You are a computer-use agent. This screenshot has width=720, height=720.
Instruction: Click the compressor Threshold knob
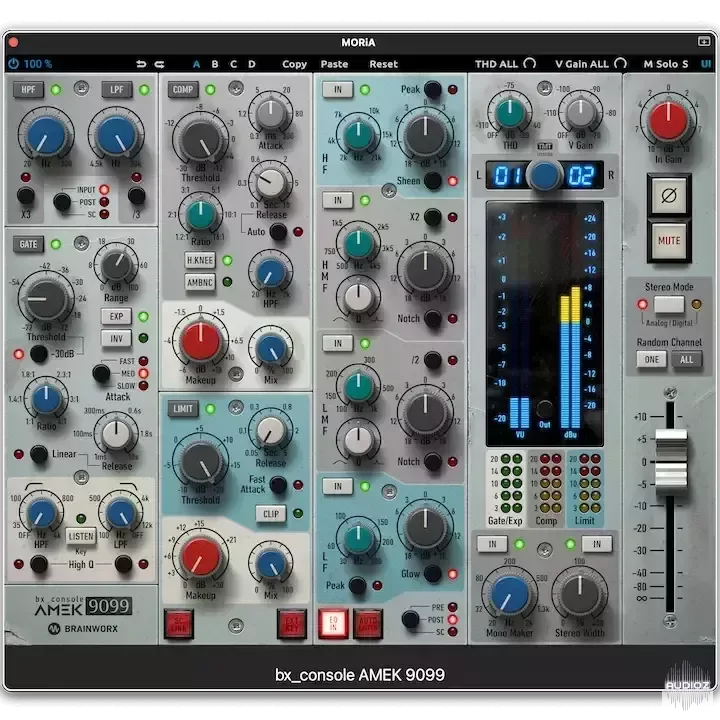[201, 139]
